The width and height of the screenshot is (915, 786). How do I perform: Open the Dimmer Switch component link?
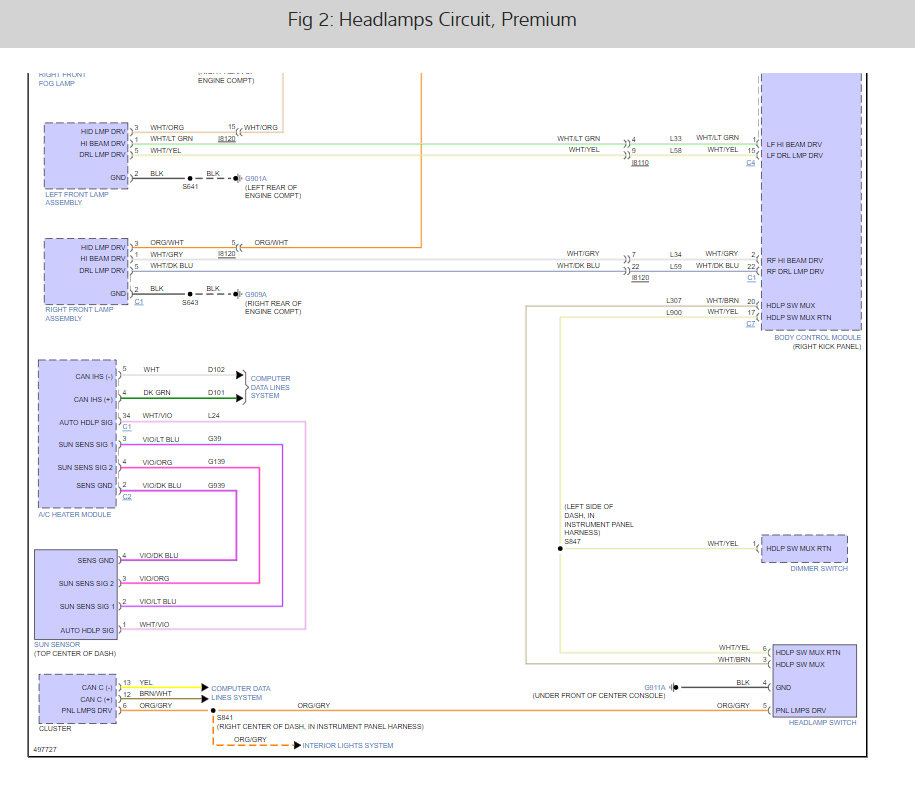(x=819, y=568)
